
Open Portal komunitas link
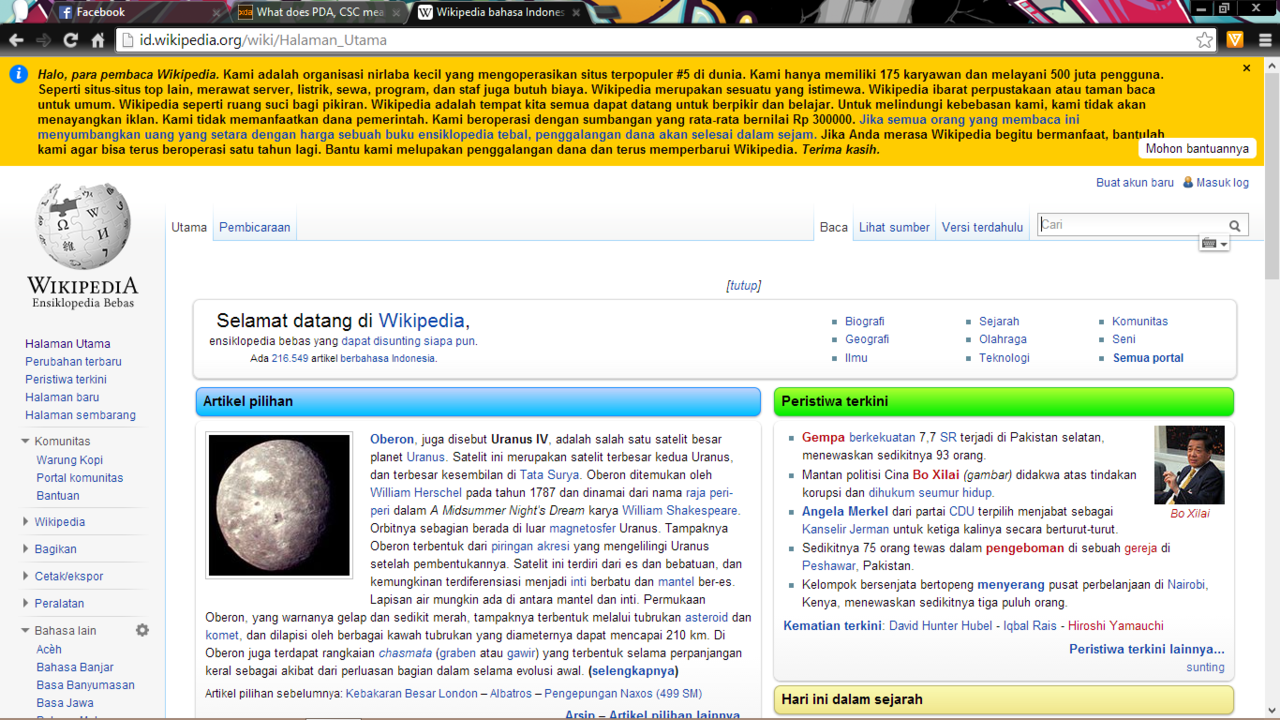tap(80, 478)
